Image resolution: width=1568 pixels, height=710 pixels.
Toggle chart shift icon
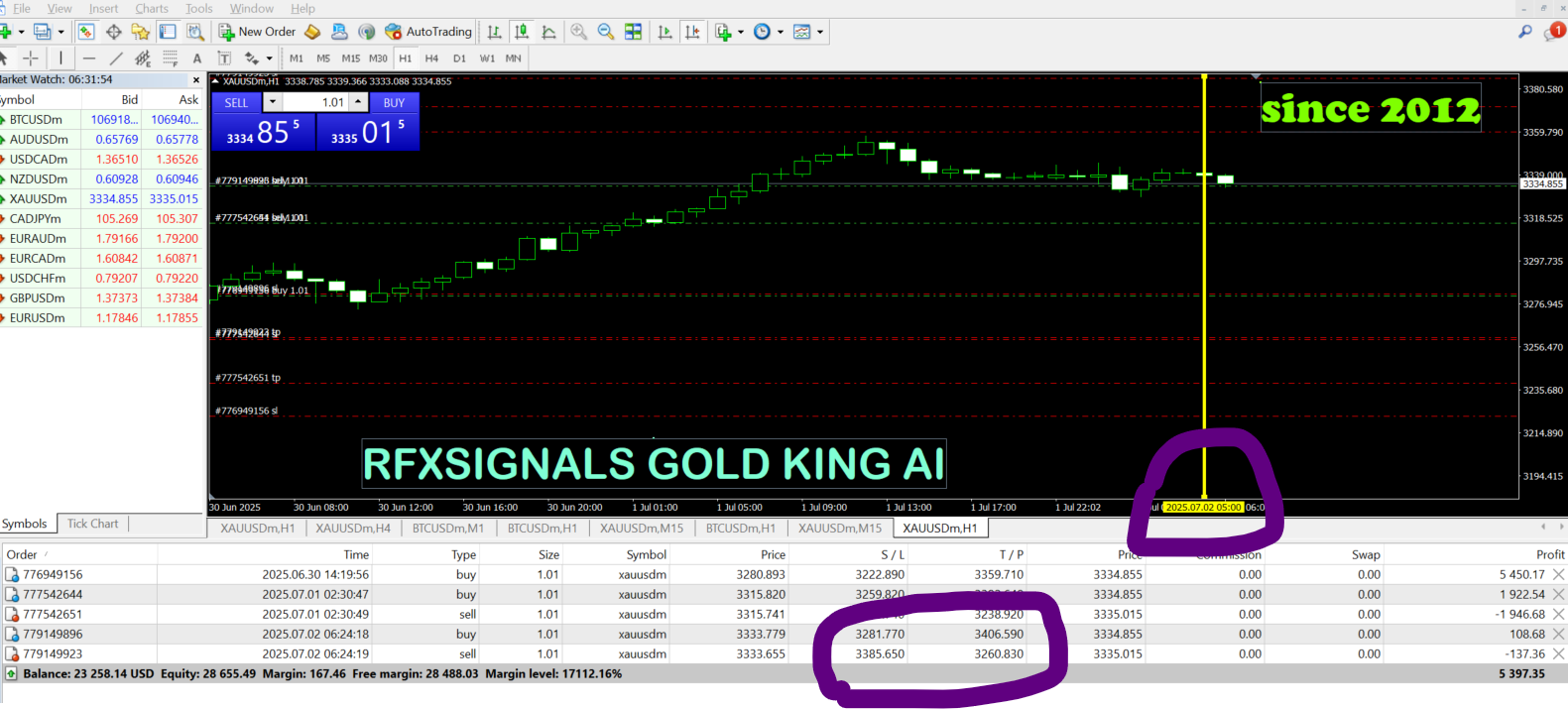(692, 32)
